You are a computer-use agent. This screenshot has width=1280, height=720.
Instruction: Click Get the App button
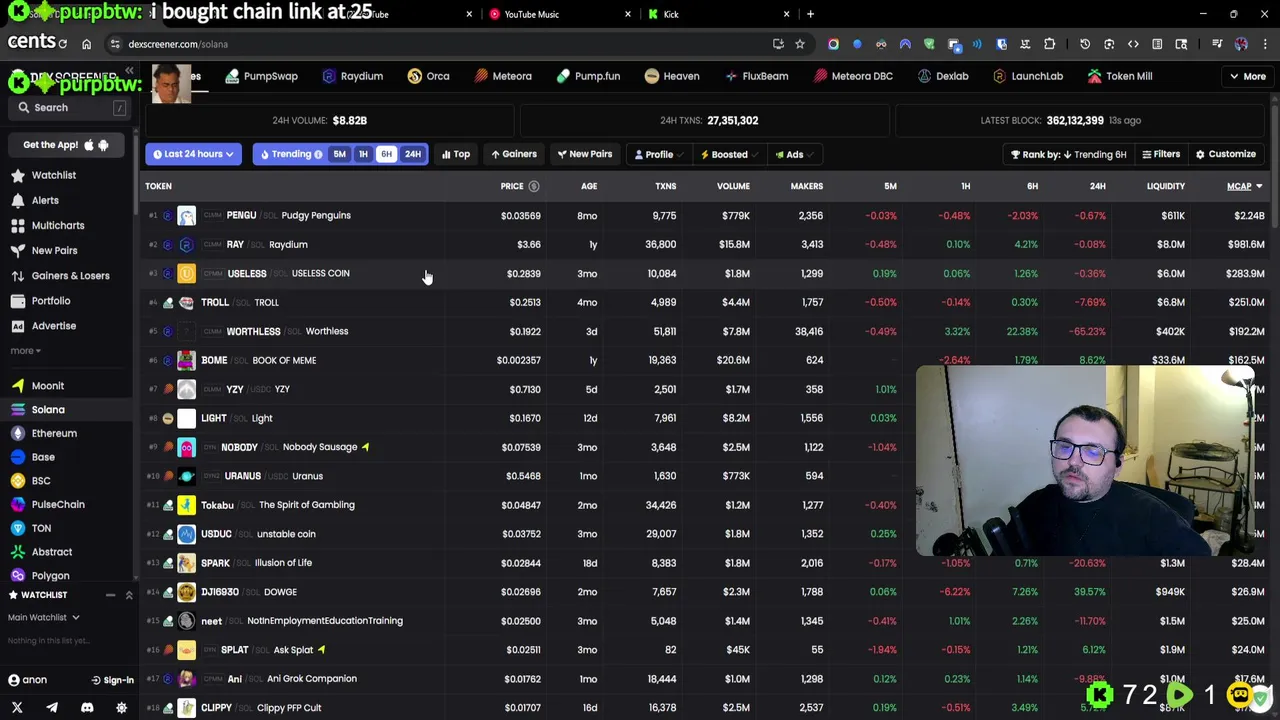[x=66, y=145]
